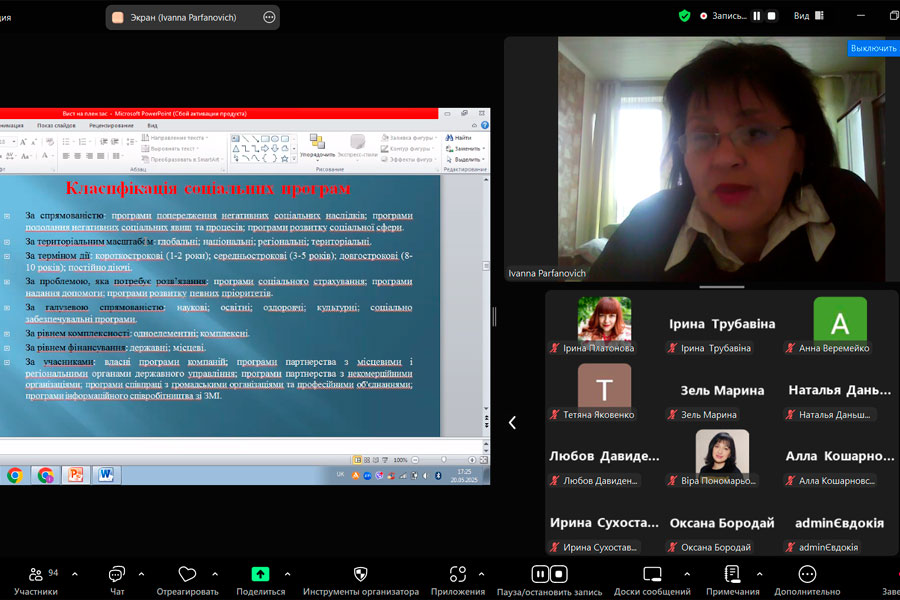Click PowerPoint normal view button in status bar

point(358,460)
